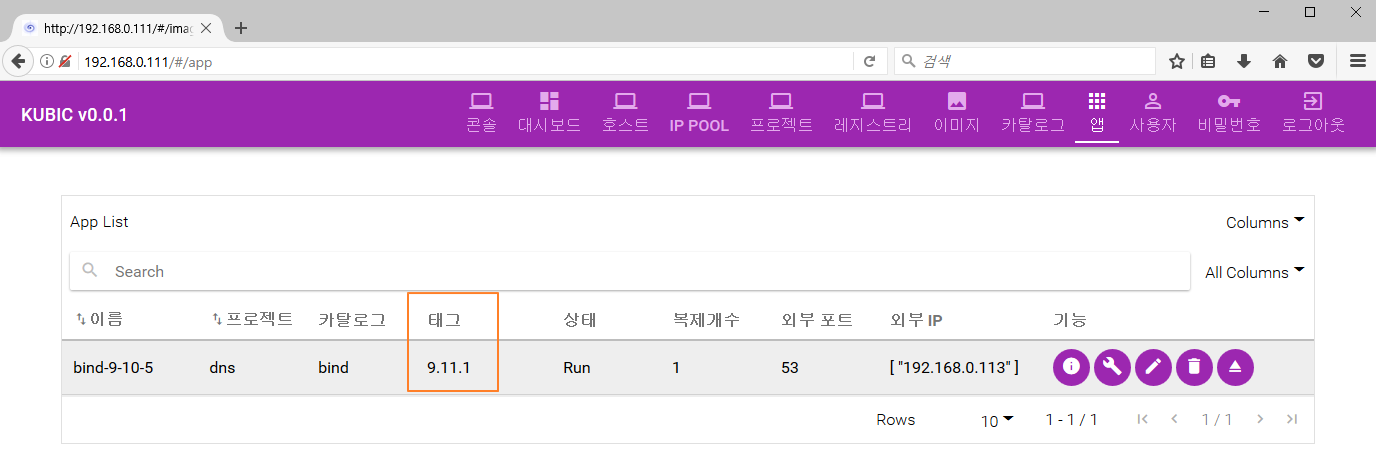The height and width of the screenshot is (452, 1376).
Task: Bookmark this page with the star icon
Action: [1177, 61]
